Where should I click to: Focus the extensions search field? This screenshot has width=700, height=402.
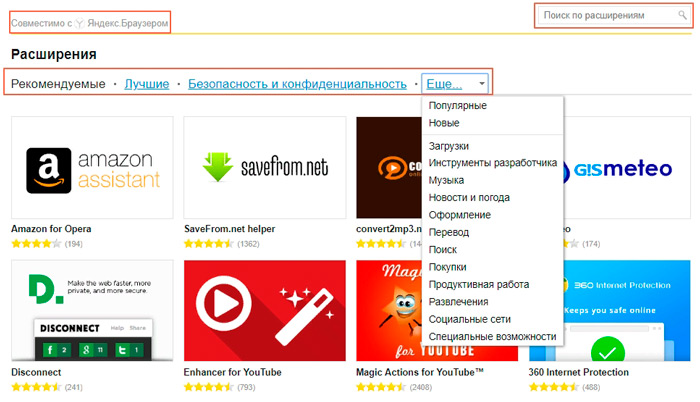point(612,15)
